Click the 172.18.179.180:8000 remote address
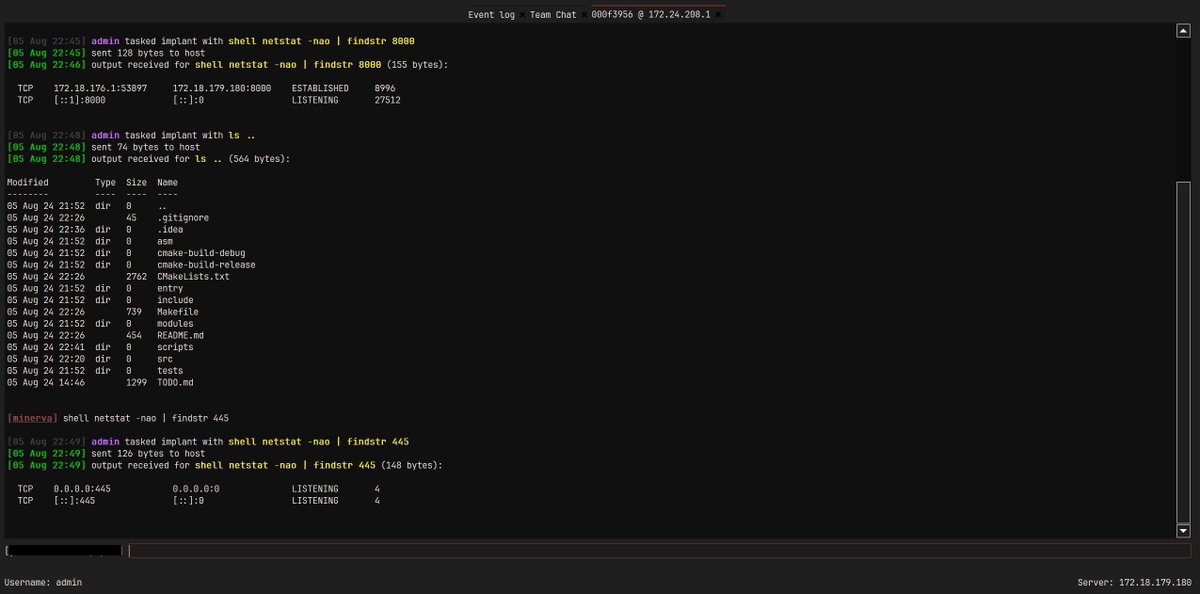The image size is (1200, 594). (x=221, y=88)
